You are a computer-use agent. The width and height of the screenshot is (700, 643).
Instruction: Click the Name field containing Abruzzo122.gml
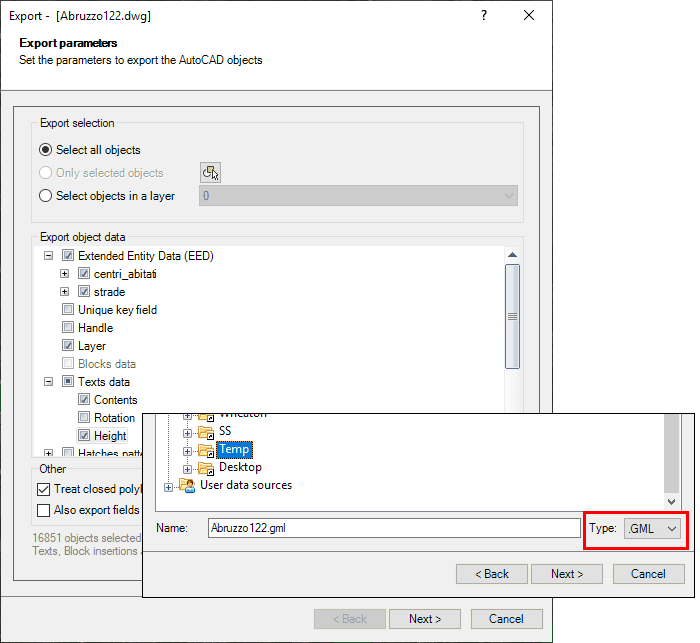point(393,528)
